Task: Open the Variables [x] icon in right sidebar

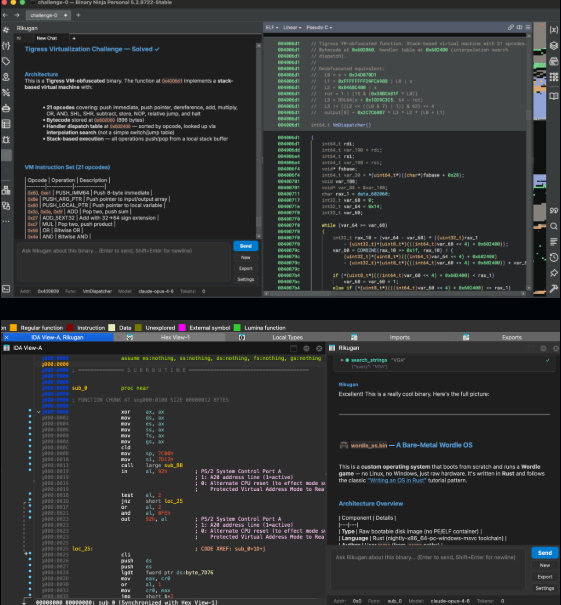Action: [554, 30]
